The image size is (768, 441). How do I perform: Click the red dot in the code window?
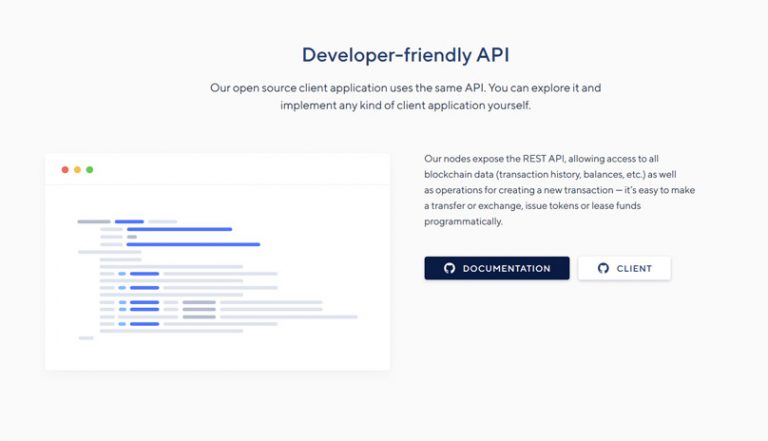point(65,170)
